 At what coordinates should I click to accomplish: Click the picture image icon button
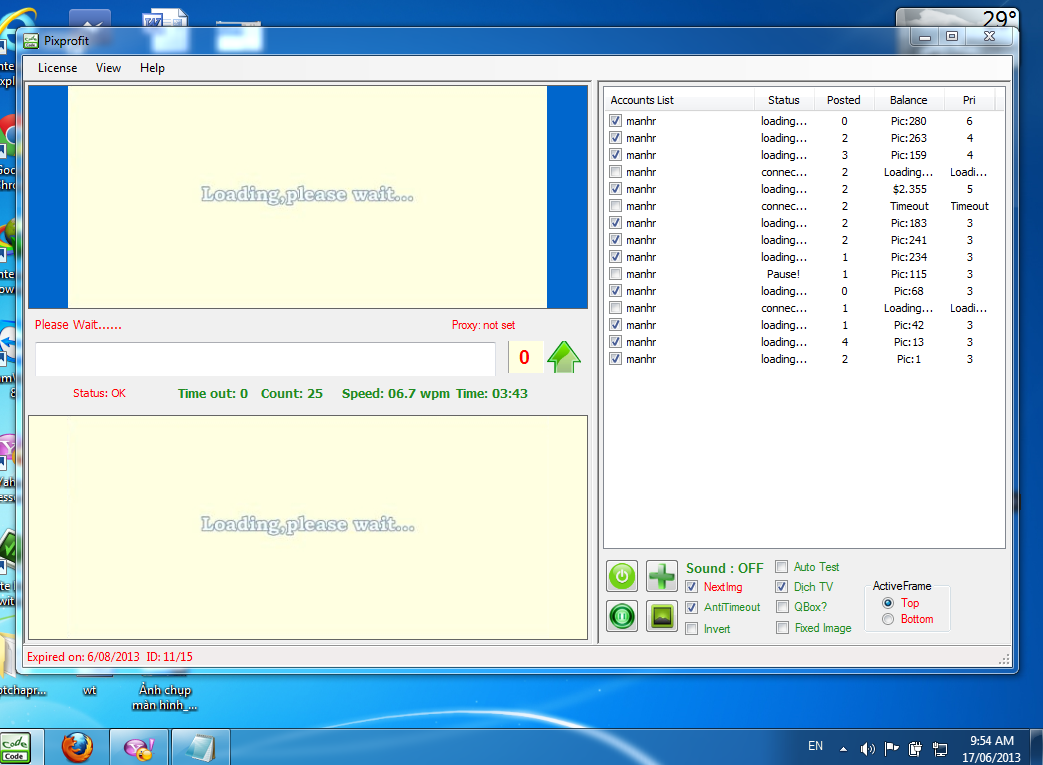[661, 617]
